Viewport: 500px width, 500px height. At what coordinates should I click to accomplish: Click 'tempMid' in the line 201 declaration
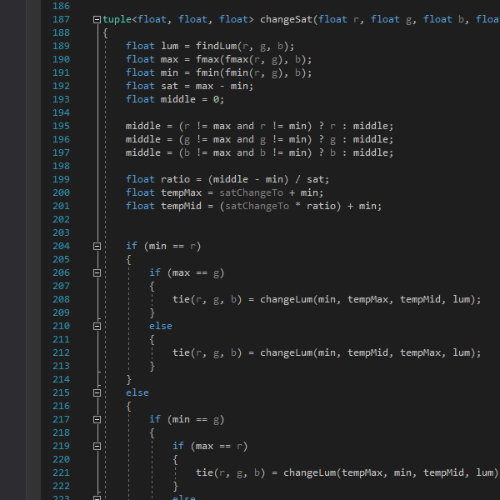coord(181,206)
